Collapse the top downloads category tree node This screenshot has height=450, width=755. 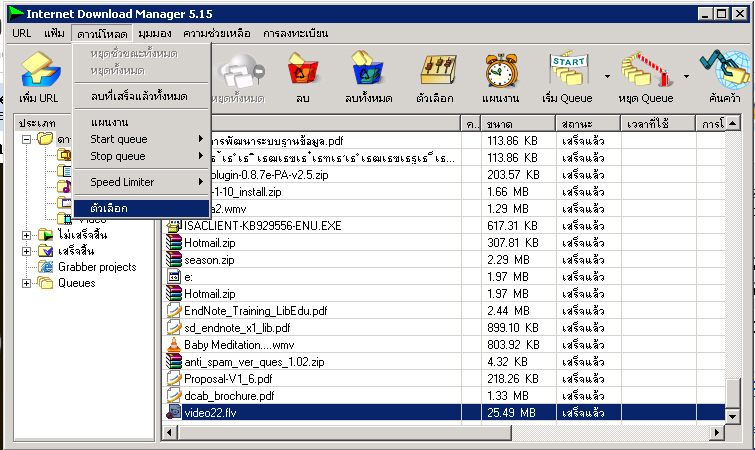(x=26, y=140)
